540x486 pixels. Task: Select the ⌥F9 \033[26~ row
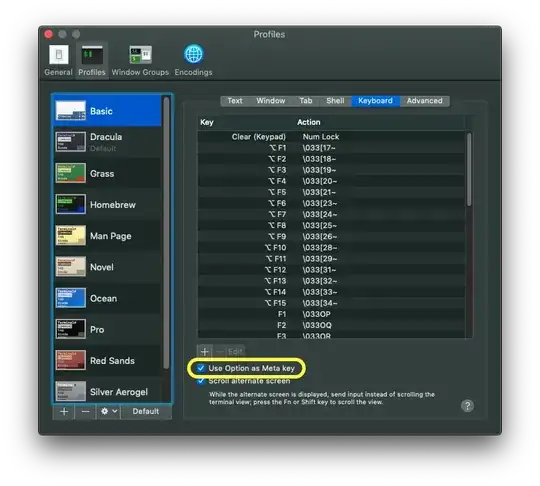click(x=331, y=236)
